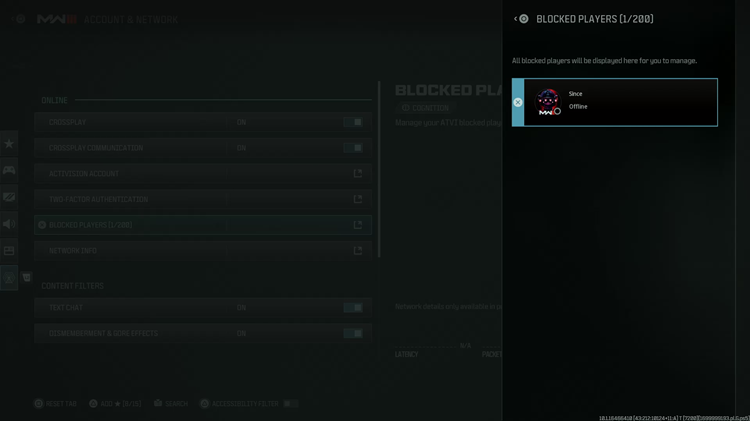Open the Controller settings sidebar tab

tap(9, 170)
